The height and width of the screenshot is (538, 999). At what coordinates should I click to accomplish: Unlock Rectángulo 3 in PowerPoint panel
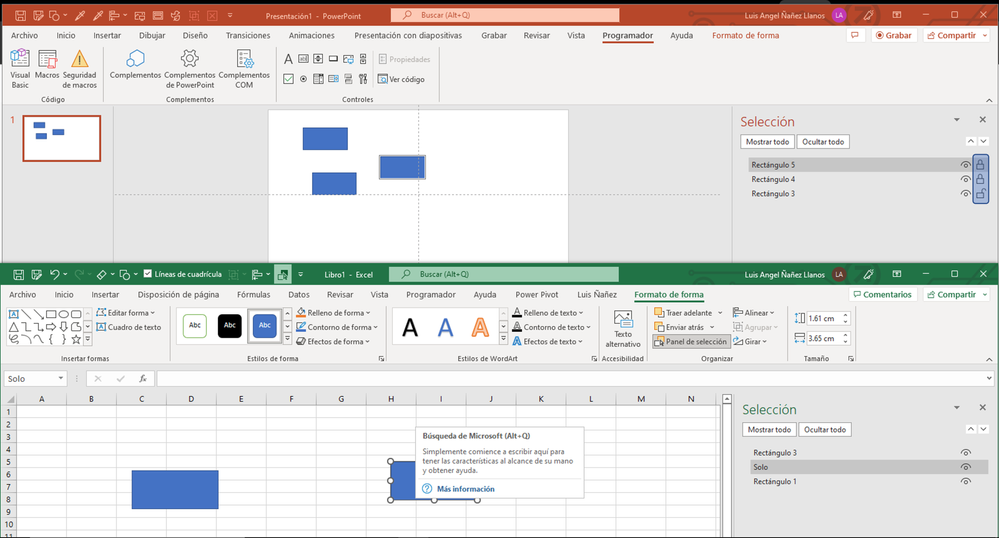point(981,194)
